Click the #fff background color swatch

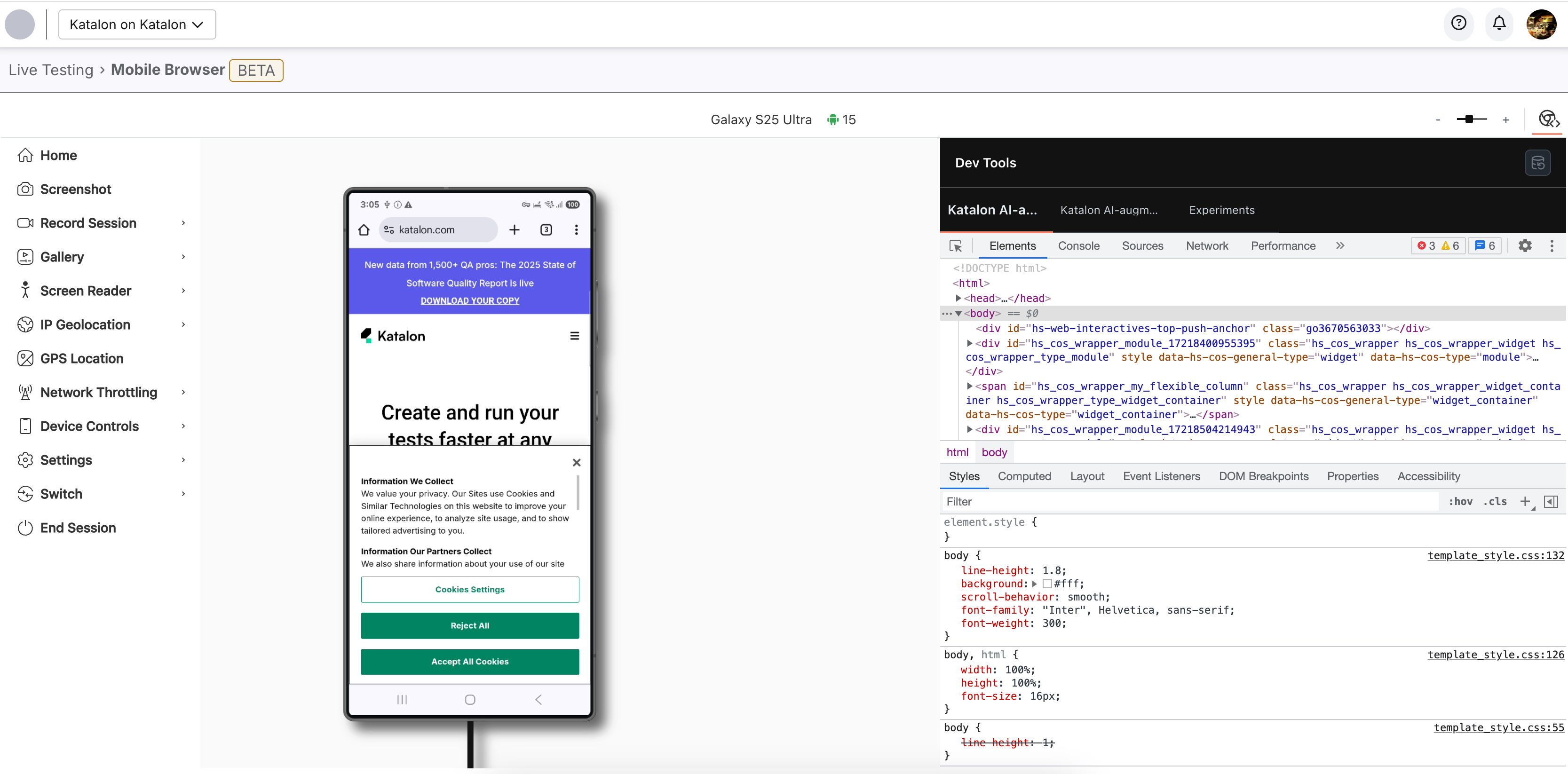coord(1047,584)
